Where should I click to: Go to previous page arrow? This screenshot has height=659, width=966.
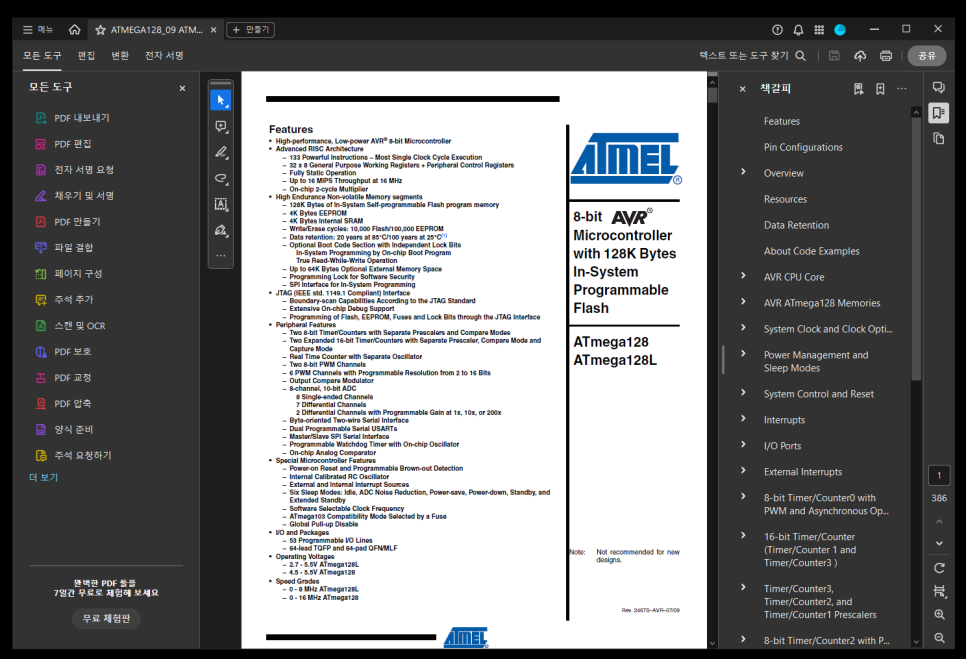[x=939, y=522]
